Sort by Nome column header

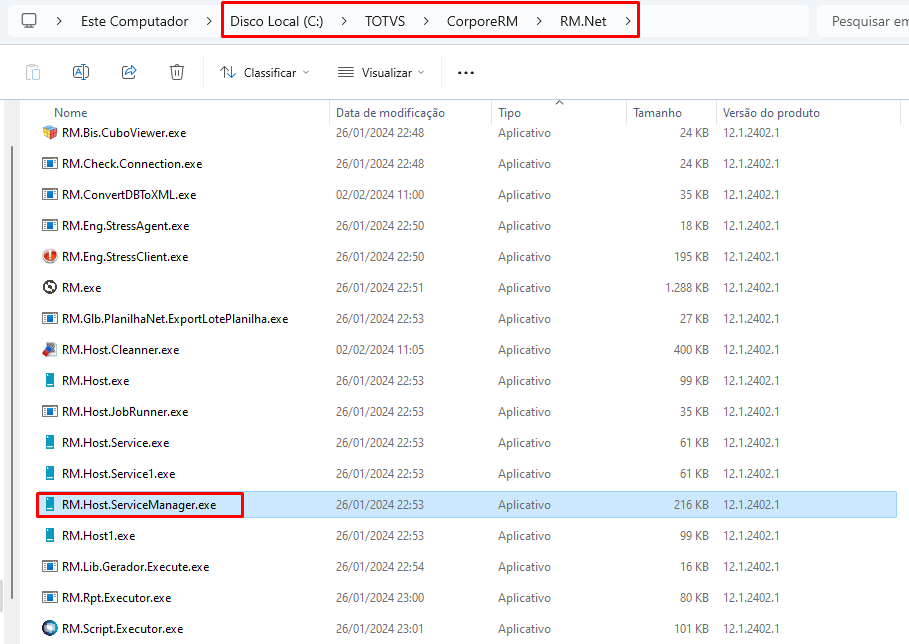coord(71,113)
